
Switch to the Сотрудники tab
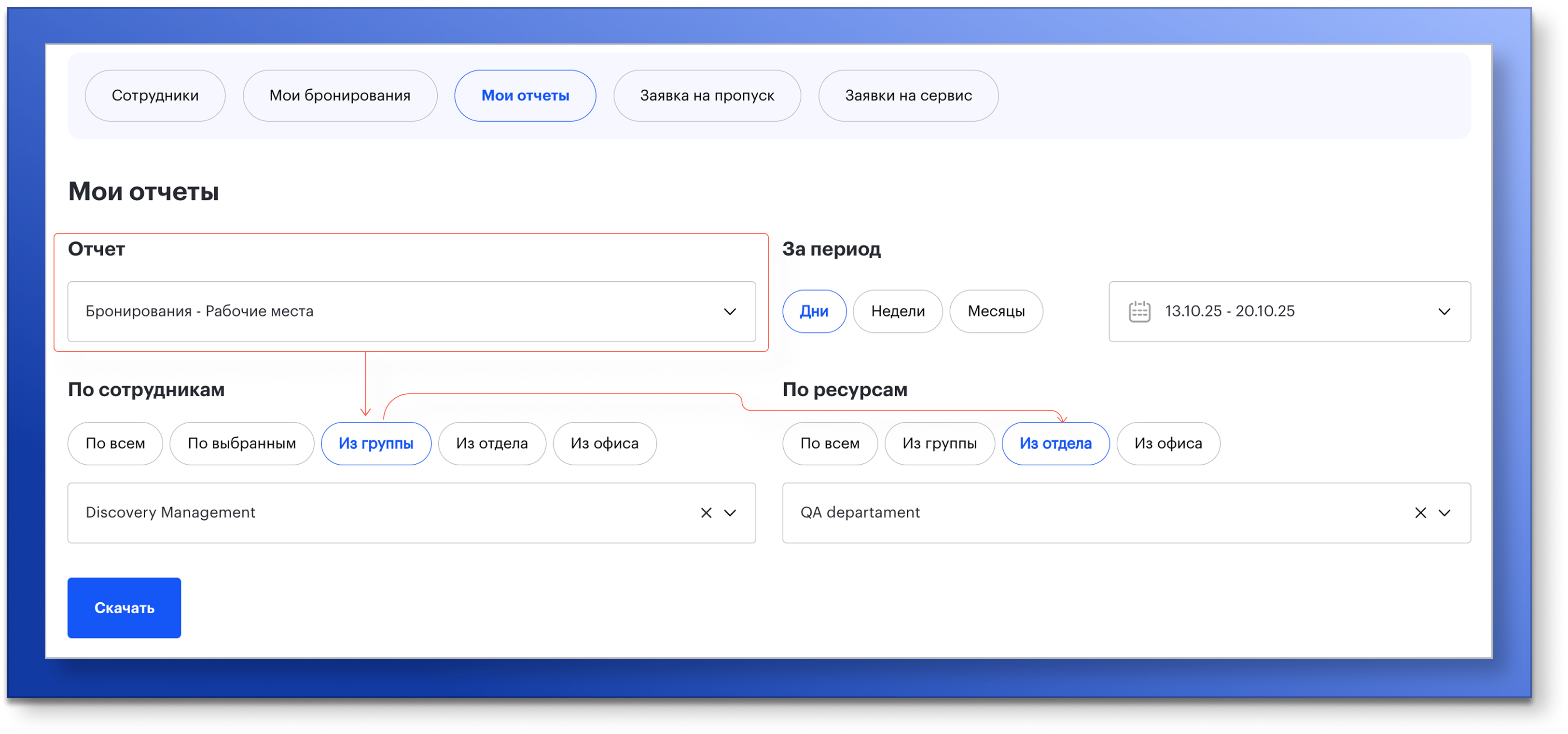[154, 96]
